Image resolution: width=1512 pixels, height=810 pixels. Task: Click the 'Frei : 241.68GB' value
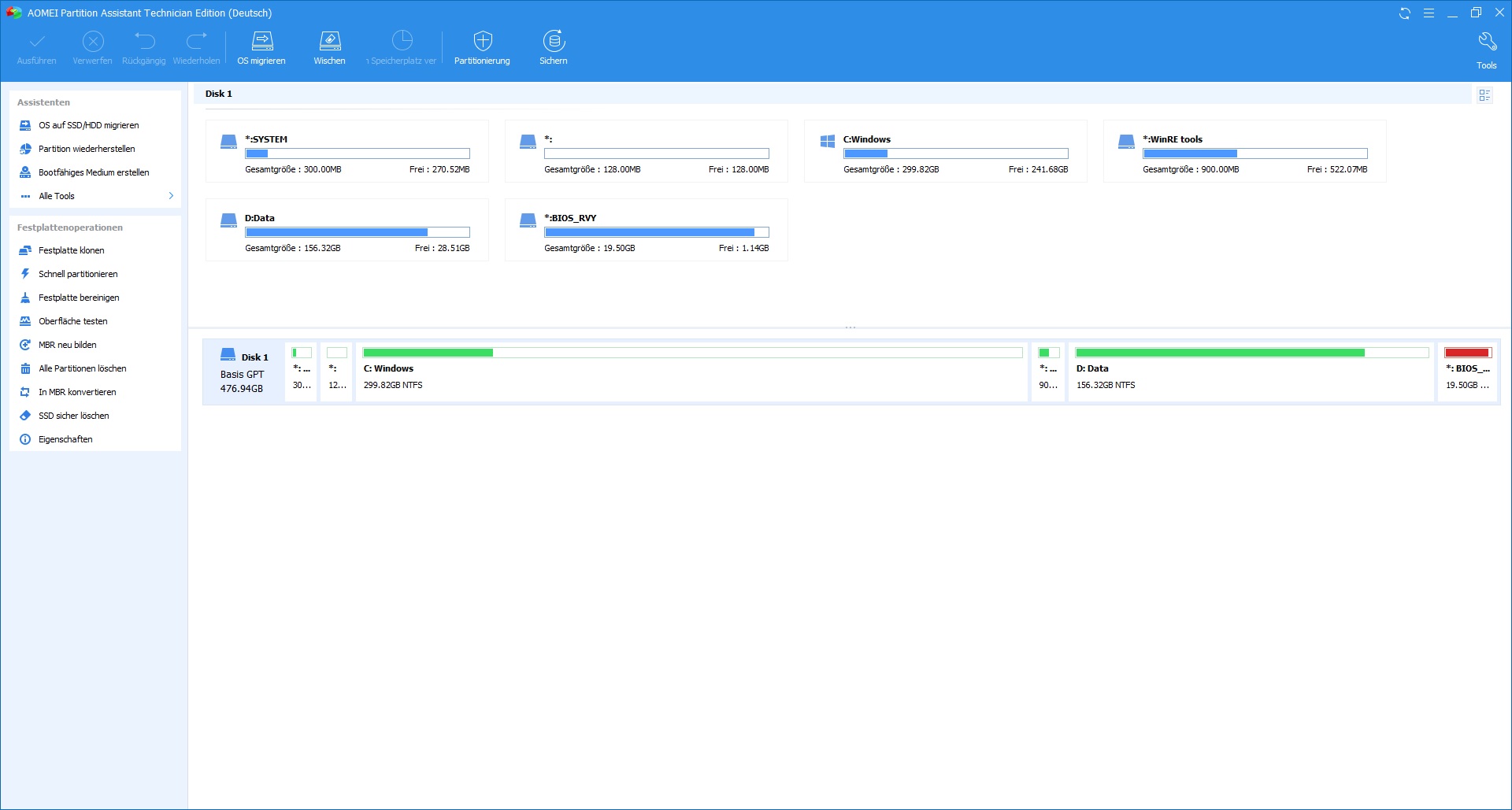point(1039,169)
